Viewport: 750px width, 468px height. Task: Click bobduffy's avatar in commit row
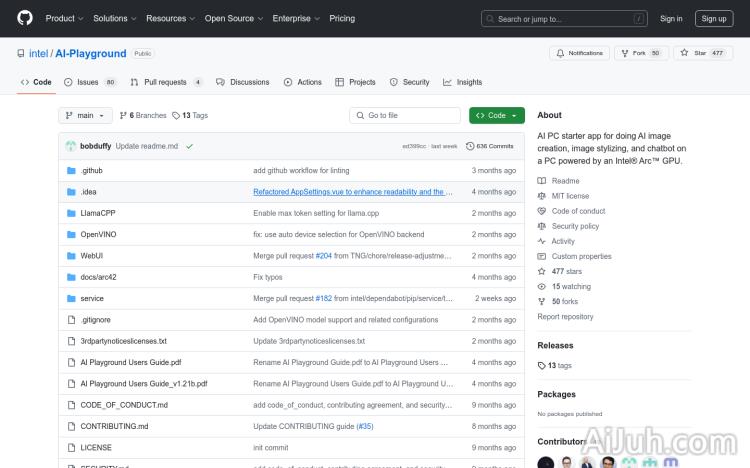[x=71, y=146]
